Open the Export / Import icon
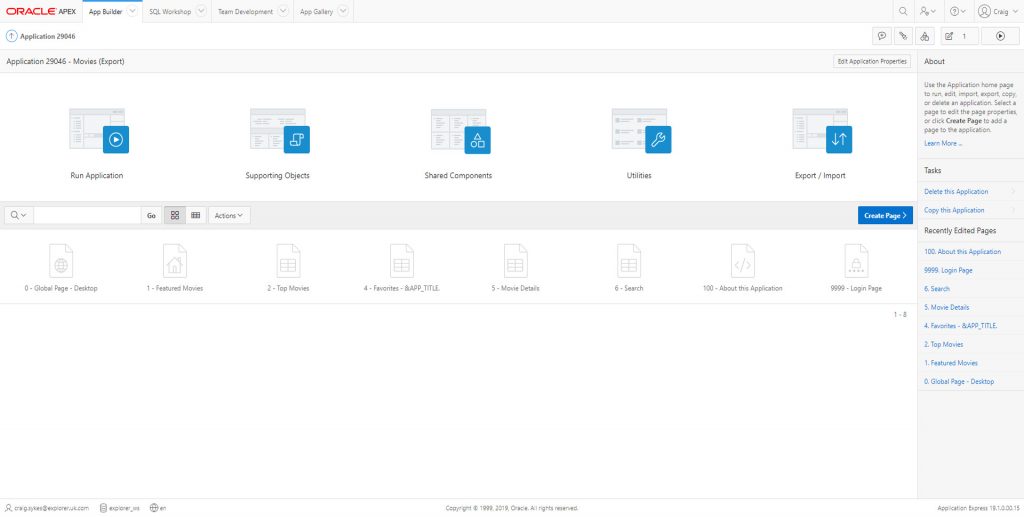This screenshot has width=1024, height=517. tap(822, 131)
